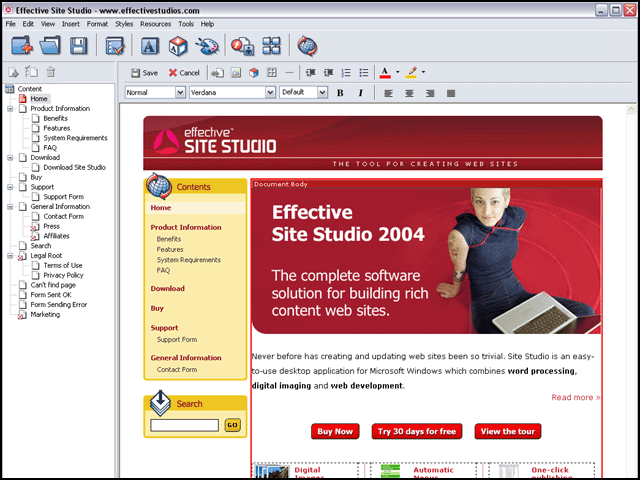This screenshot has height=480, width=640.
Task: Align text left
Action: pos(388,93)
